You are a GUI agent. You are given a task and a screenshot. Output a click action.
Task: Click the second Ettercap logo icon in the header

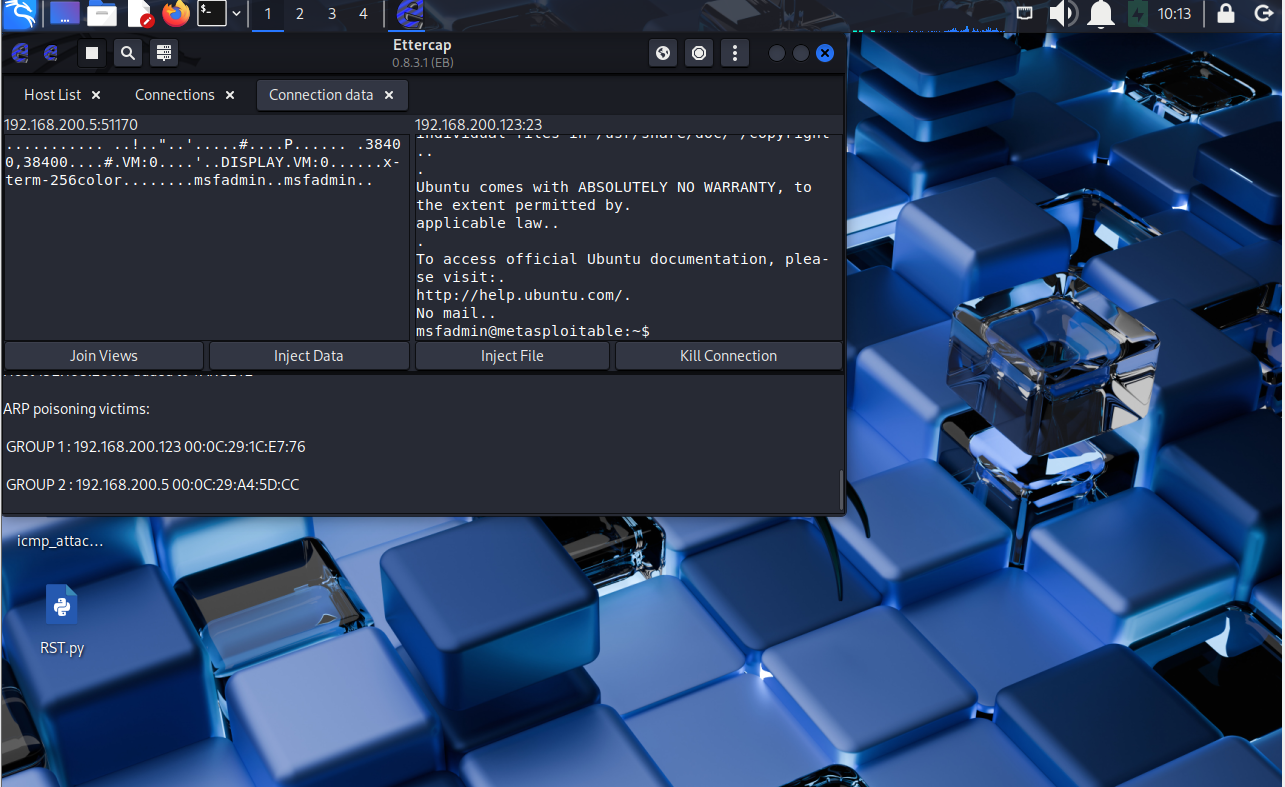pos(51,53)
